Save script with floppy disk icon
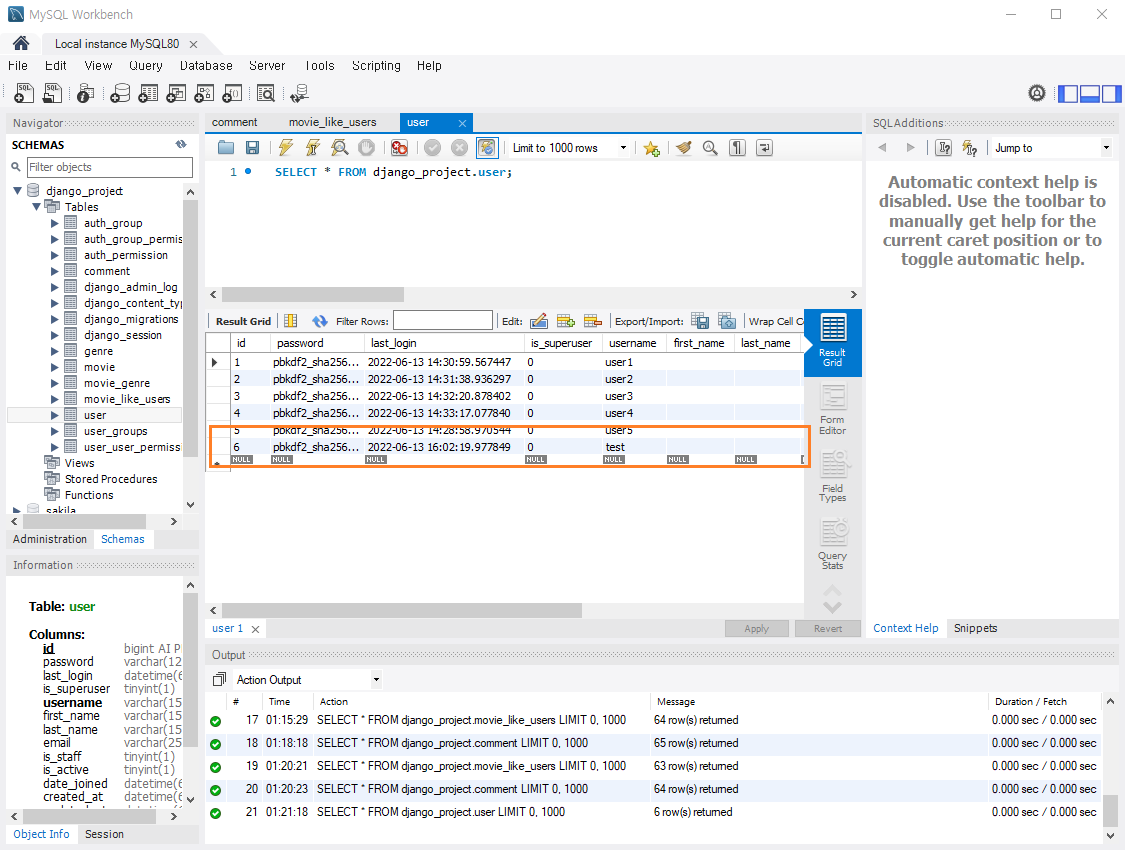1125x850 pixels. [x=253, y=148]
